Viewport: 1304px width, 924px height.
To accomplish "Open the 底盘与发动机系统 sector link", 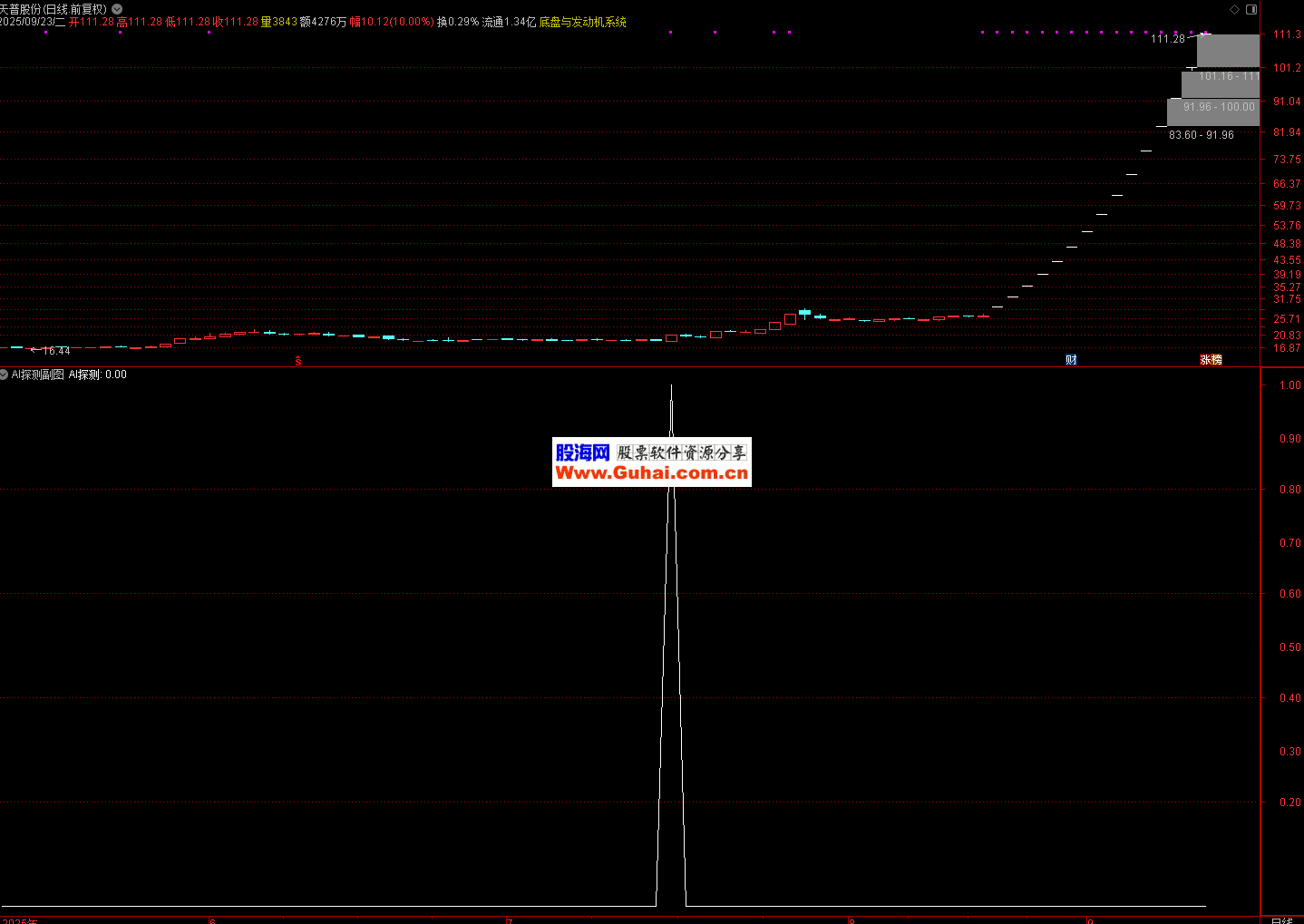I will (582, 22).
